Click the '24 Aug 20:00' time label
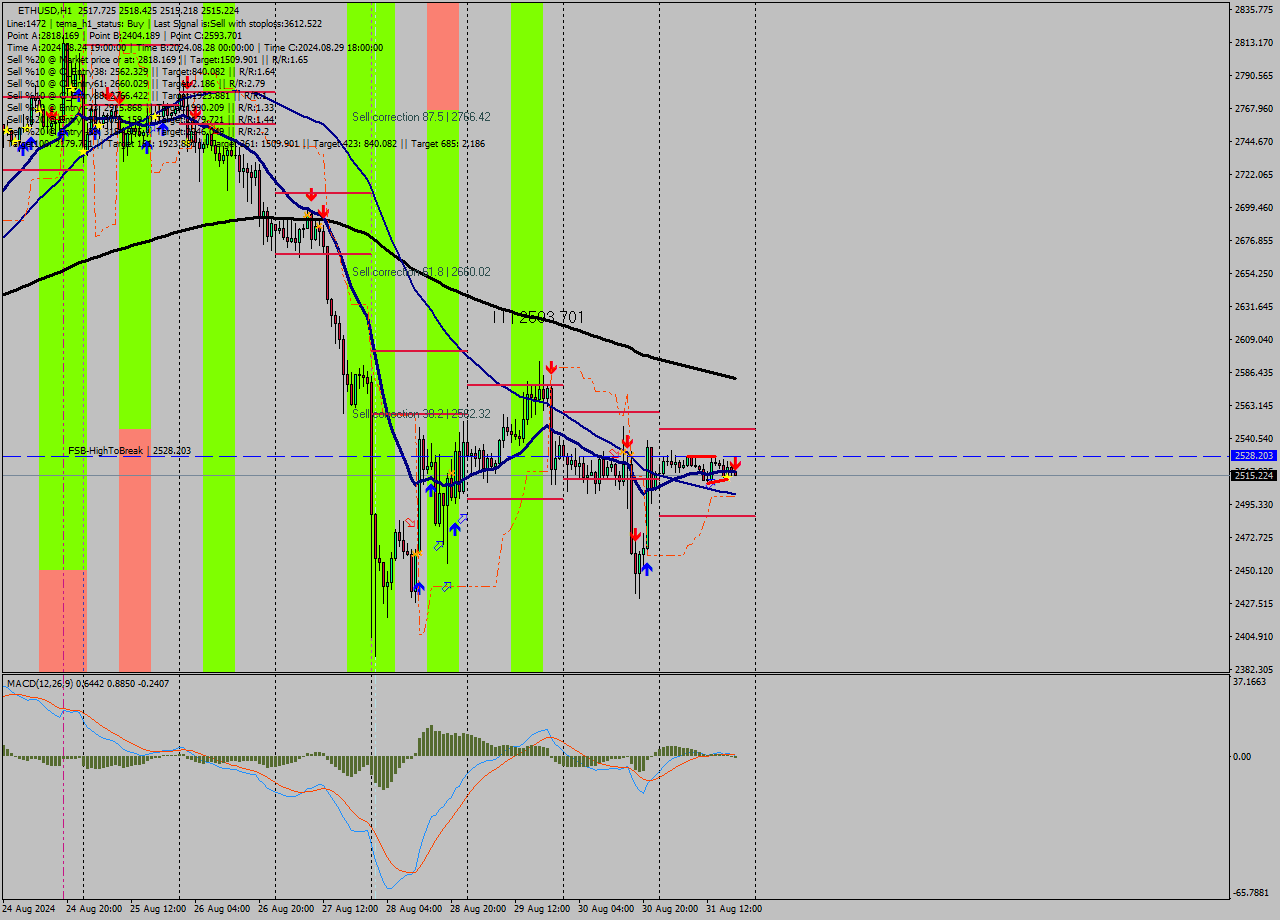The image size is (1280, 920). pyautogui.click(x=94, y=909)
